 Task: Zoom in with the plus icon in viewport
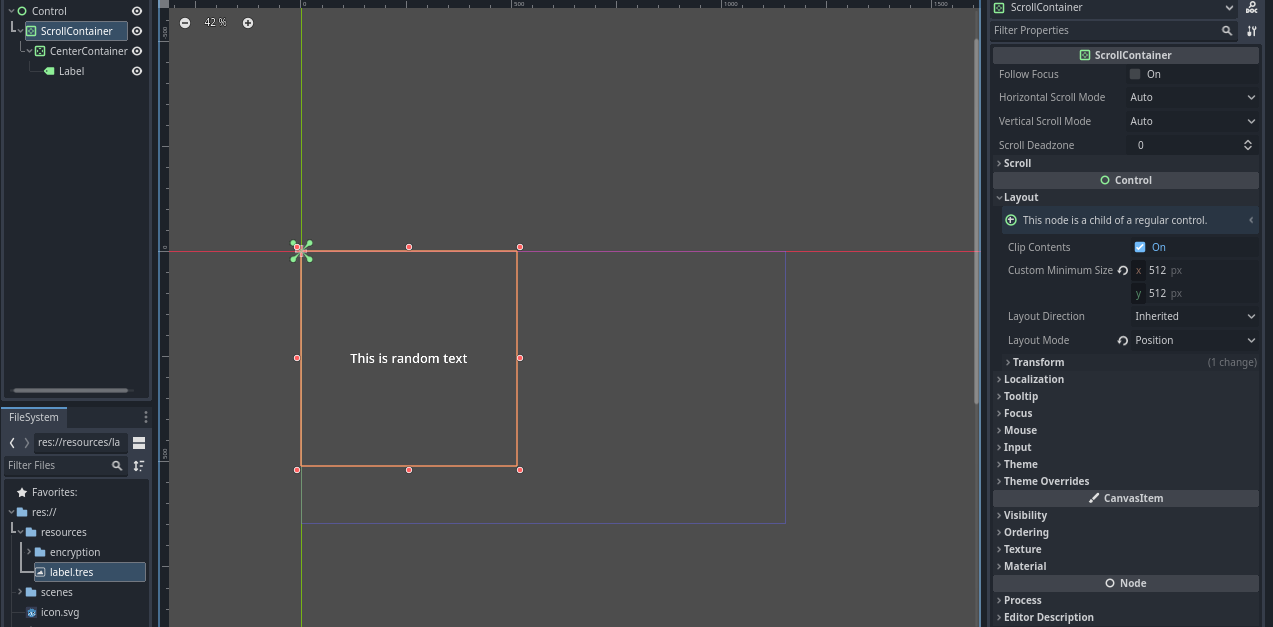[x=248, y=22]
